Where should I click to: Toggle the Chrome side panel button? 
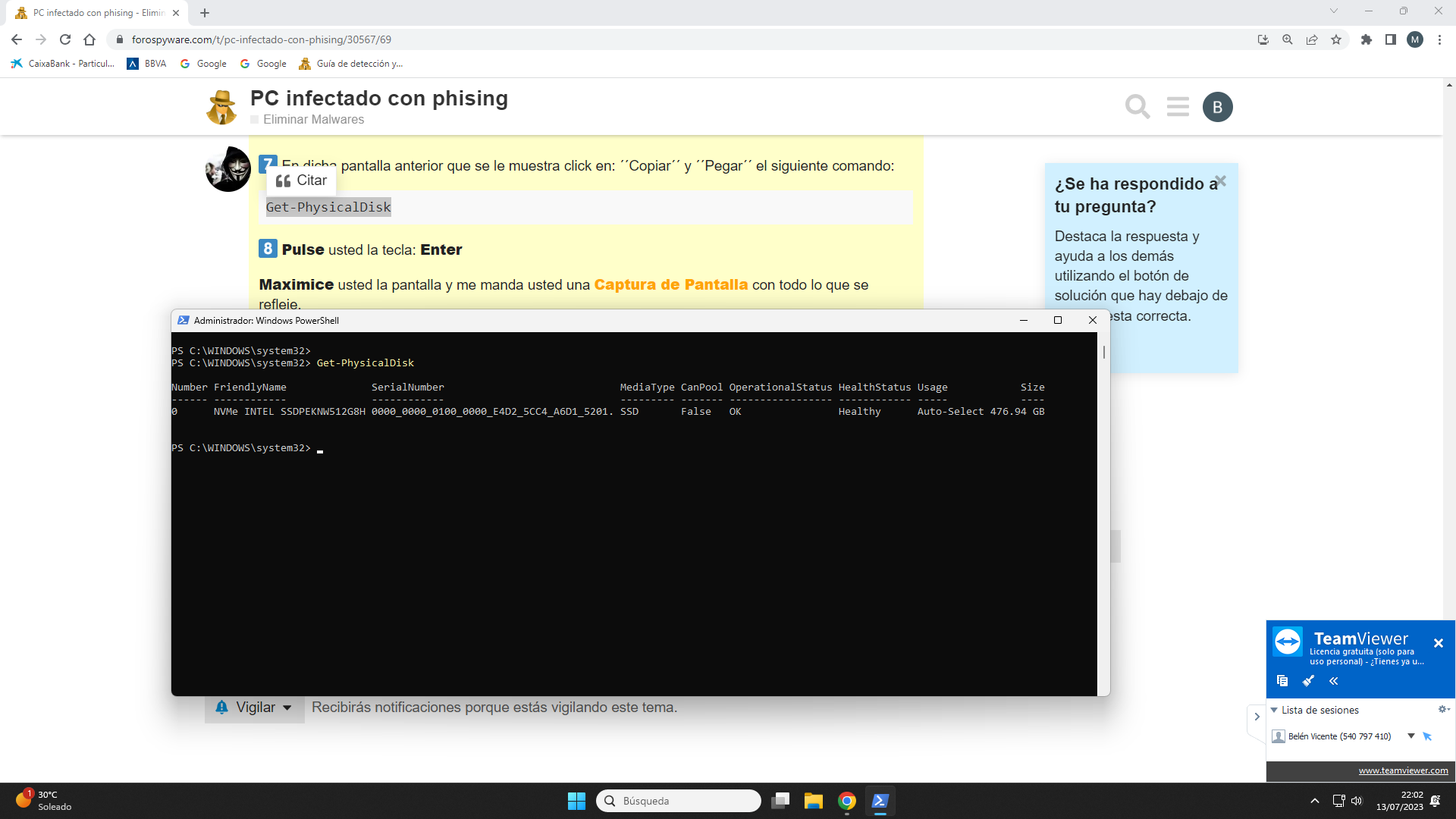click(x=1391, y=39)
